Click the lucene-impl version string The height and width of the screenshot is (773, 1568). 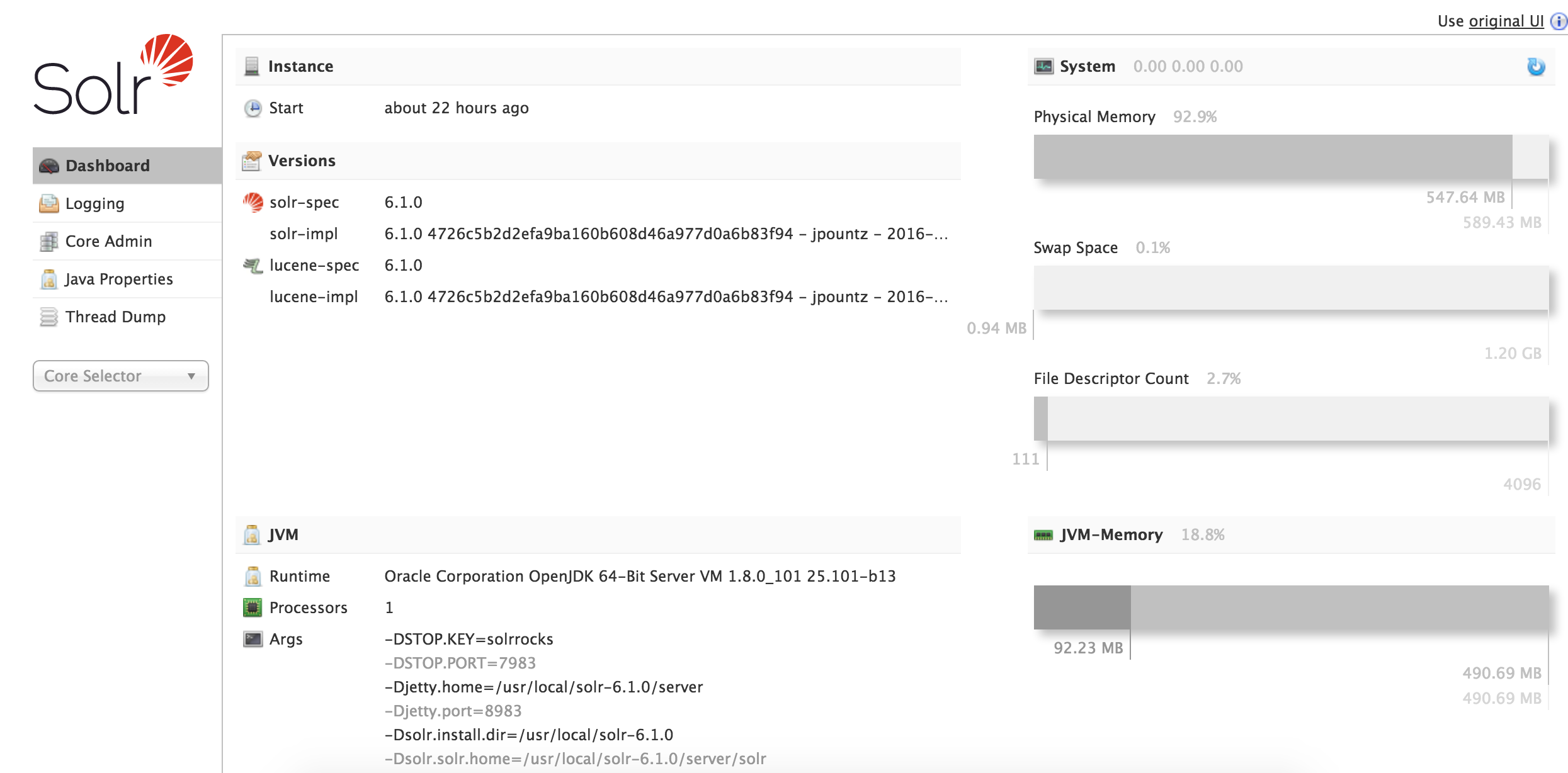click(666, 296)
